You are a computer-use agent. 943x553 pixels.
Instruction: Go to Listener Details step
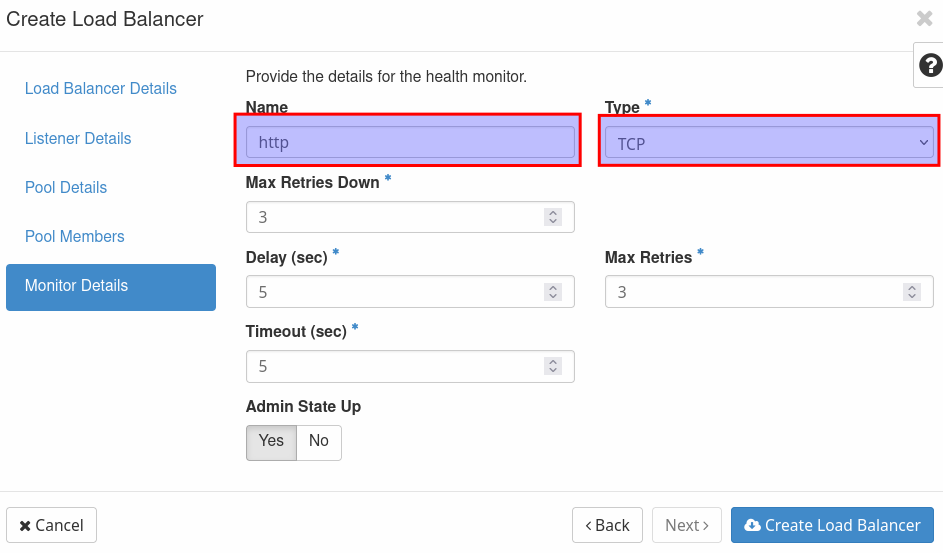(x=78, y=138)
